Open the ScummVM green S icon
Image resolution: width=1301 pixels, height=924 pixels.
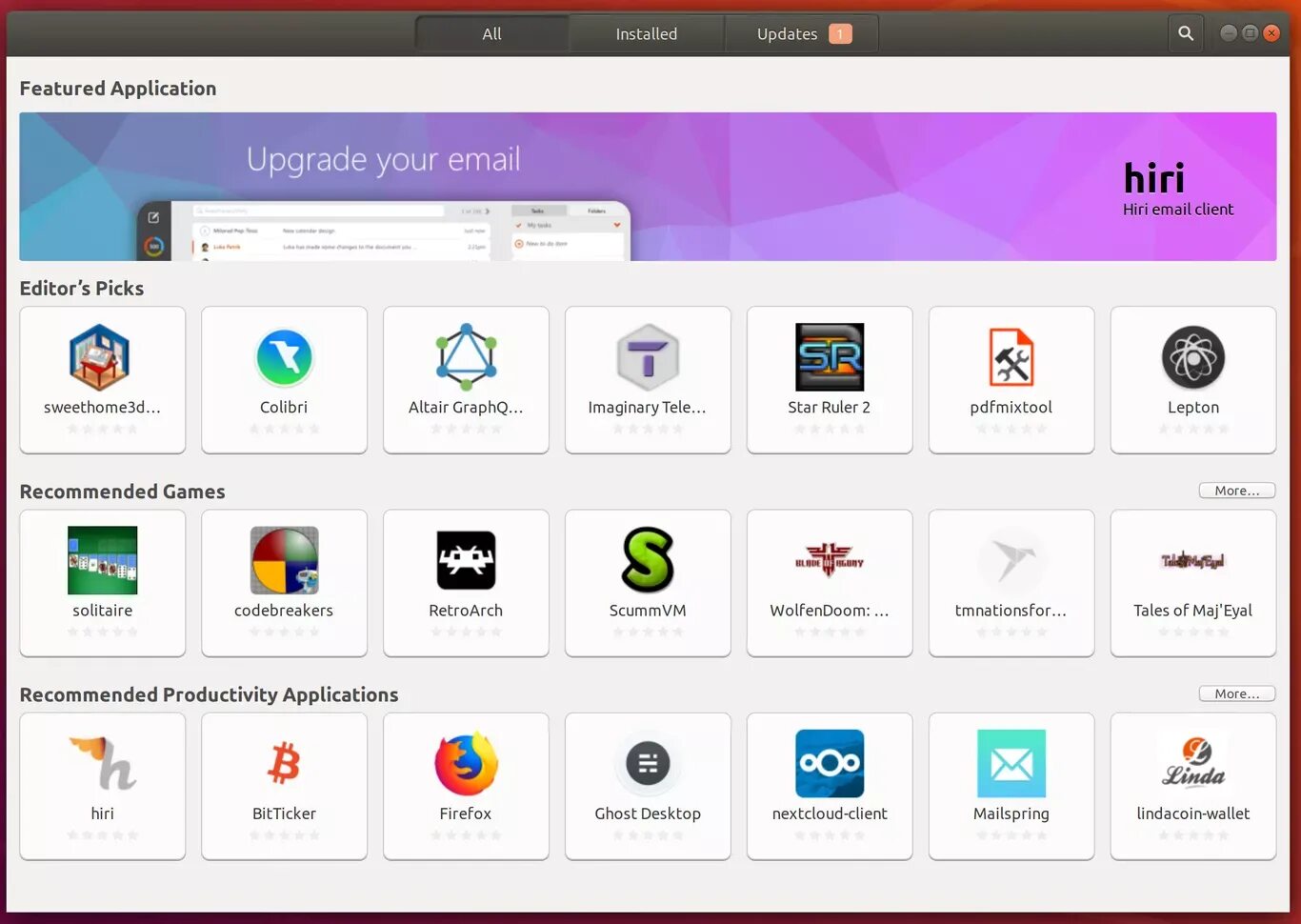[648, 560]
